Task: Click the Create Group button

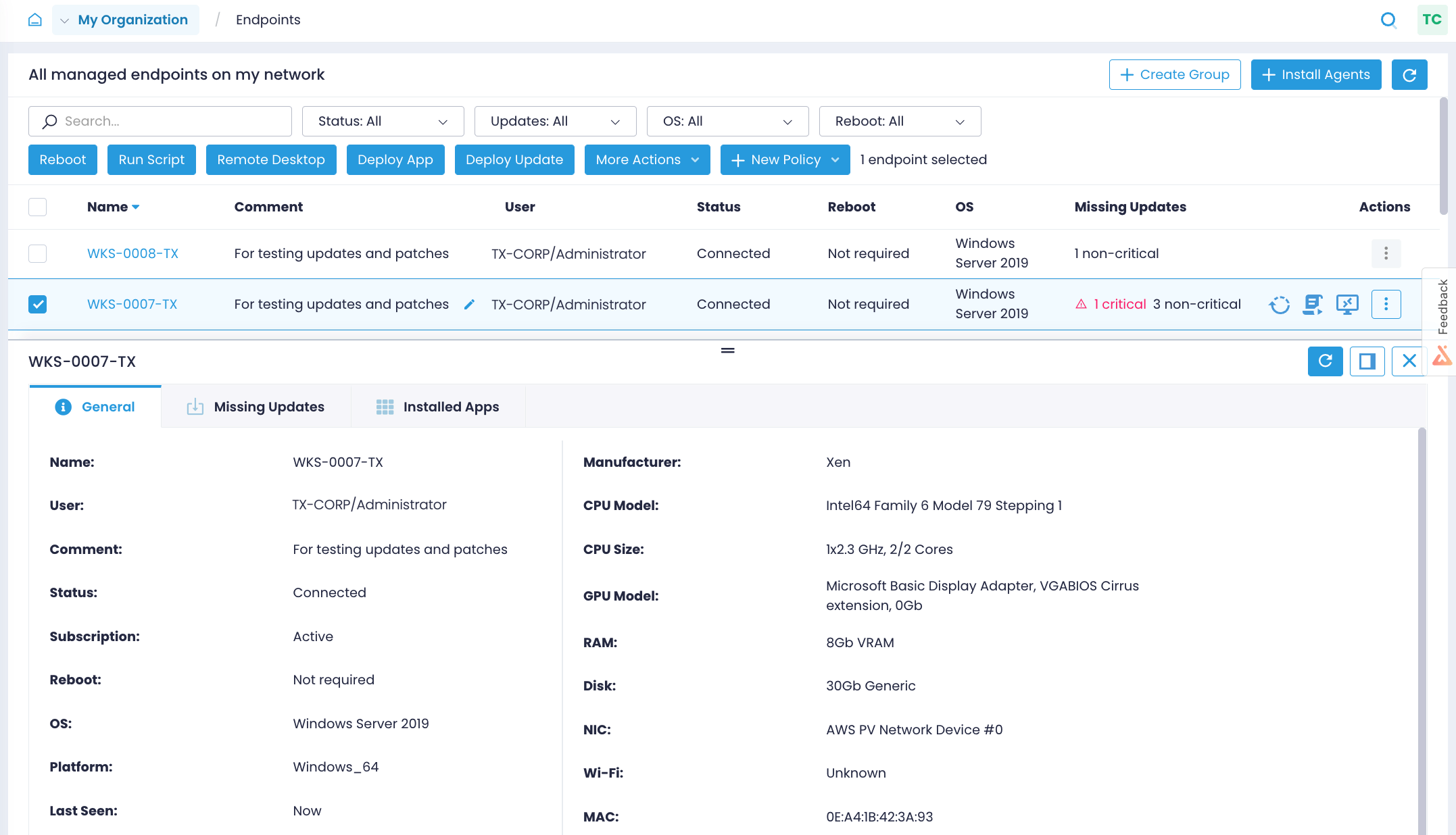Action: tap(1175, 74)
